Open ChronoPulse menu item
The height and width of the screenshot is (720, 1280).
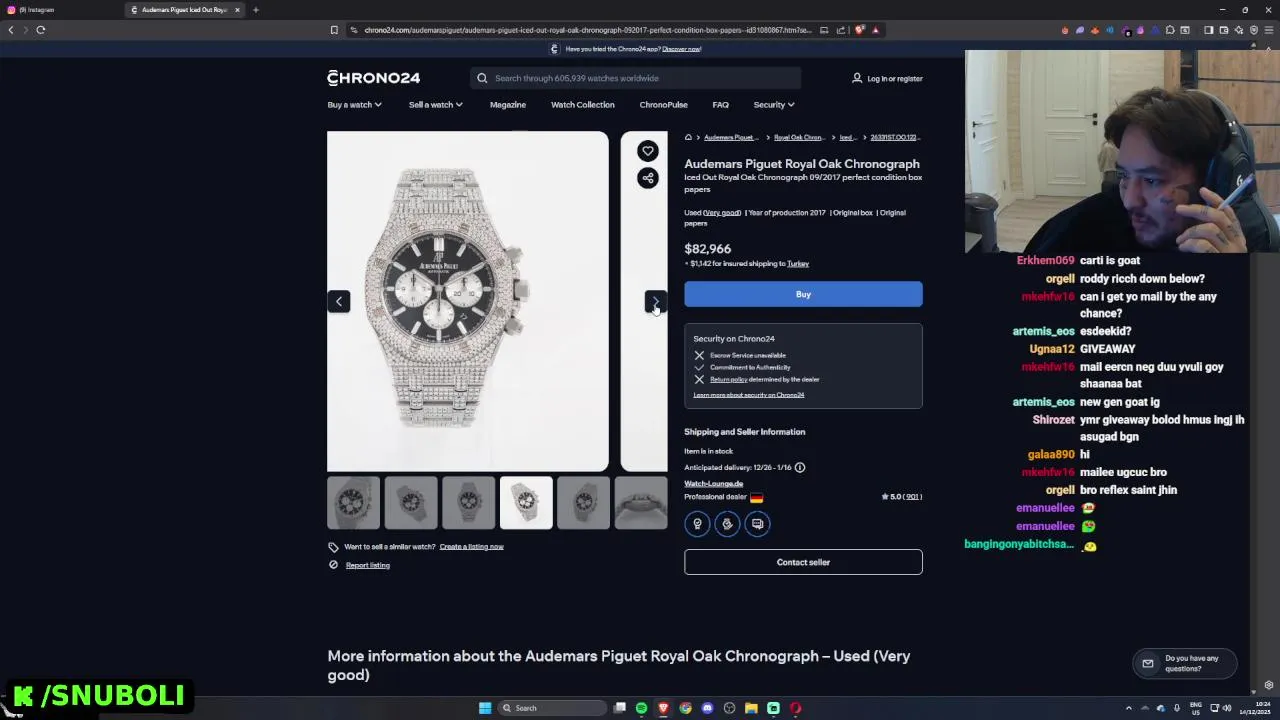coord(664,105)
